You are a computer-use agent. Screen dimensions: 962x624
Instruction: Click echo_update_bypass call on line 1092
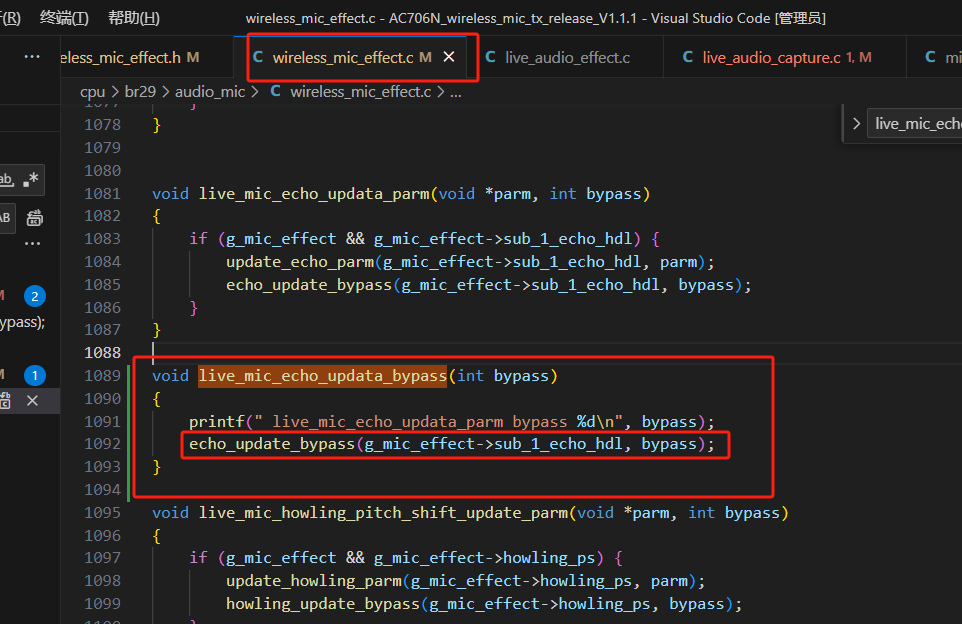272,444
